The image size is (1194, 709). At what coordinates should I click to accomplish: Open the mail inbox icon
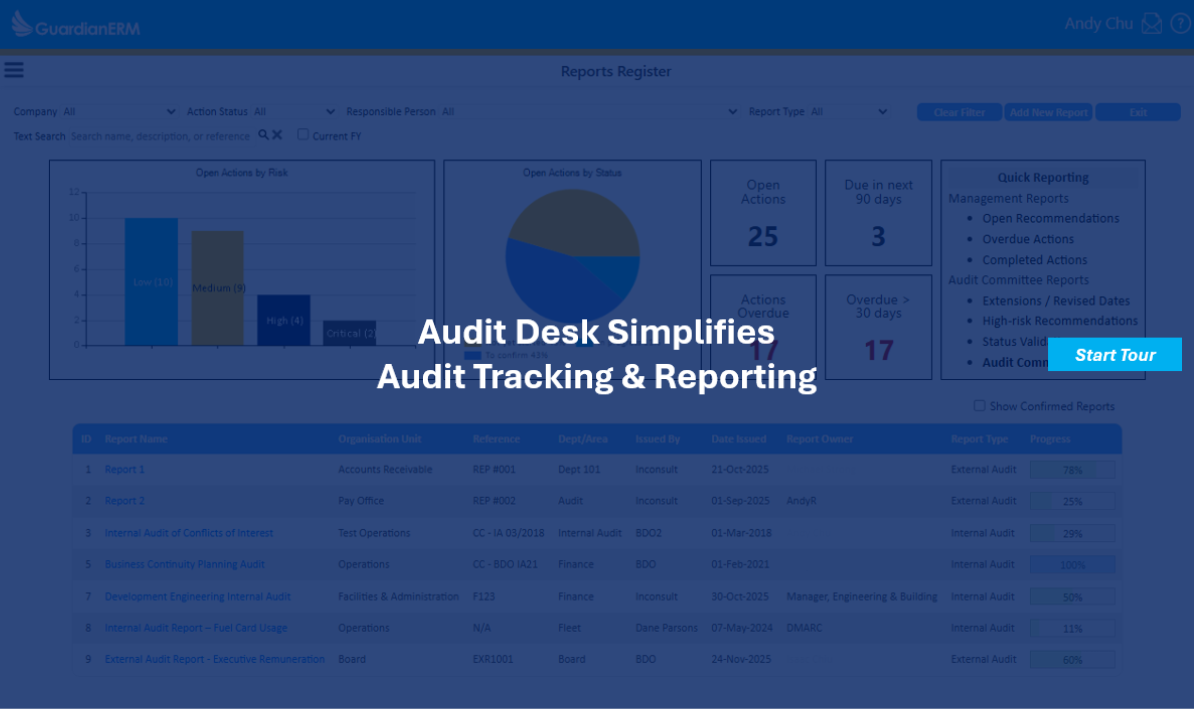1152,24
